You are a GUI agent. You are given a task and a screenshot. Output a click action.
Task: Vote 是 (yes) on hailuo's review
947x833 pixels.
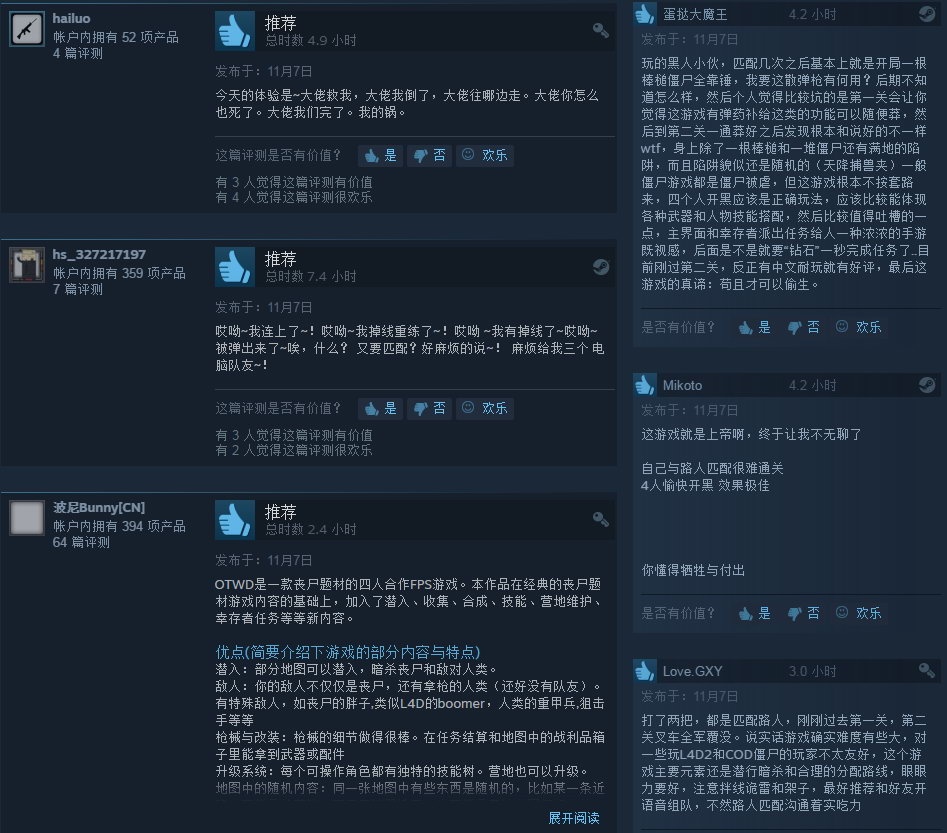pos(380,155)
